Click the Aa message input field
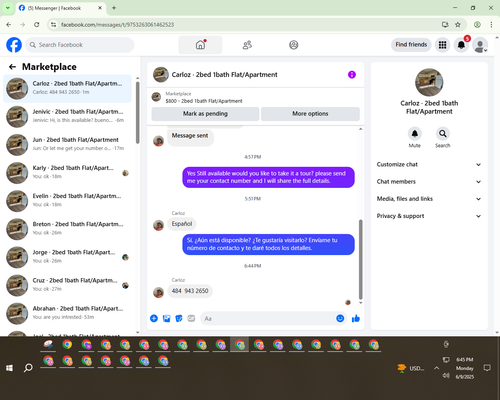Image resolution: width=500 pixels, height=400 pixels. (x=267, y=318)
